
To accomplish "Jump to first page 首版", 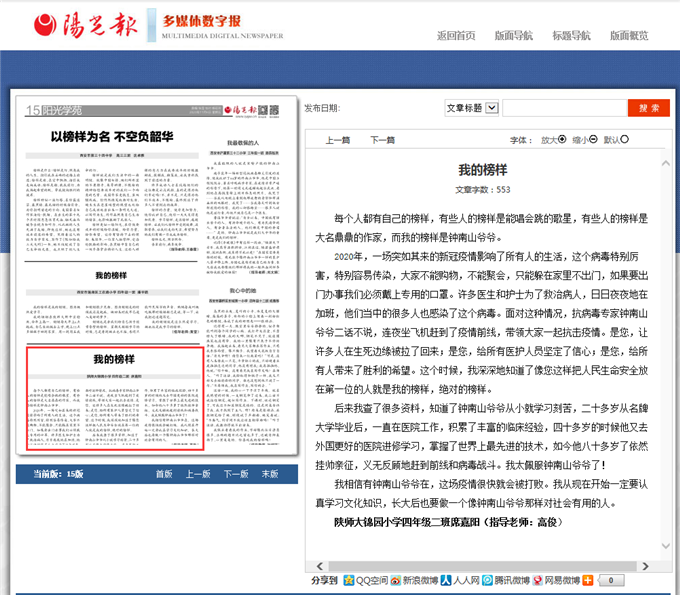I will (x=164, y=474).
